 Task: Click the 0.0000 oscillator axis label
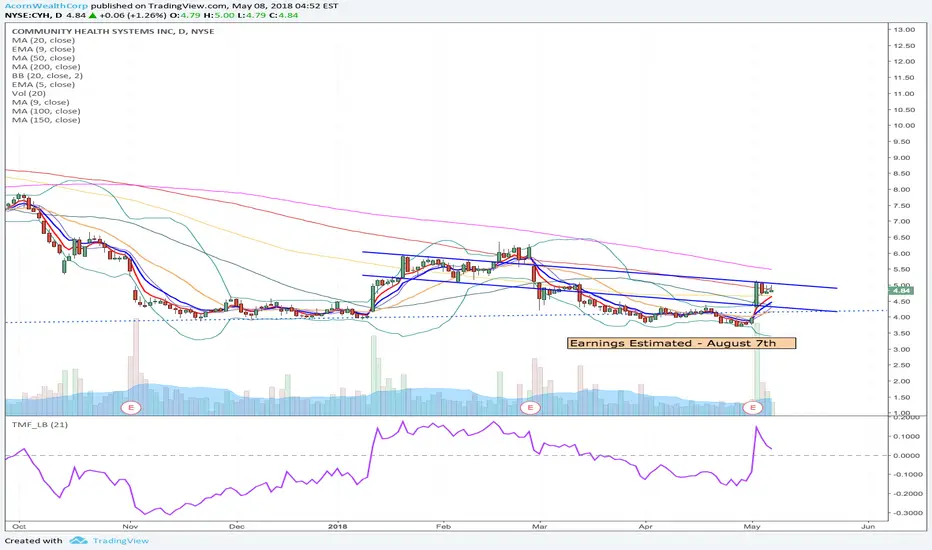pyautogui.click(x=908, y=455)
